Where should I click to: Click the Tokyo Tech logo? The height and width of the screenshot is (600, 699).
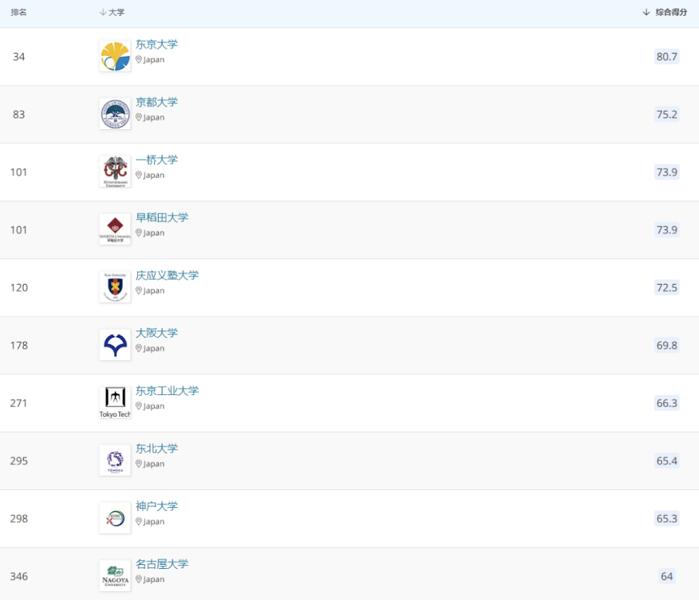coord(115,403)
